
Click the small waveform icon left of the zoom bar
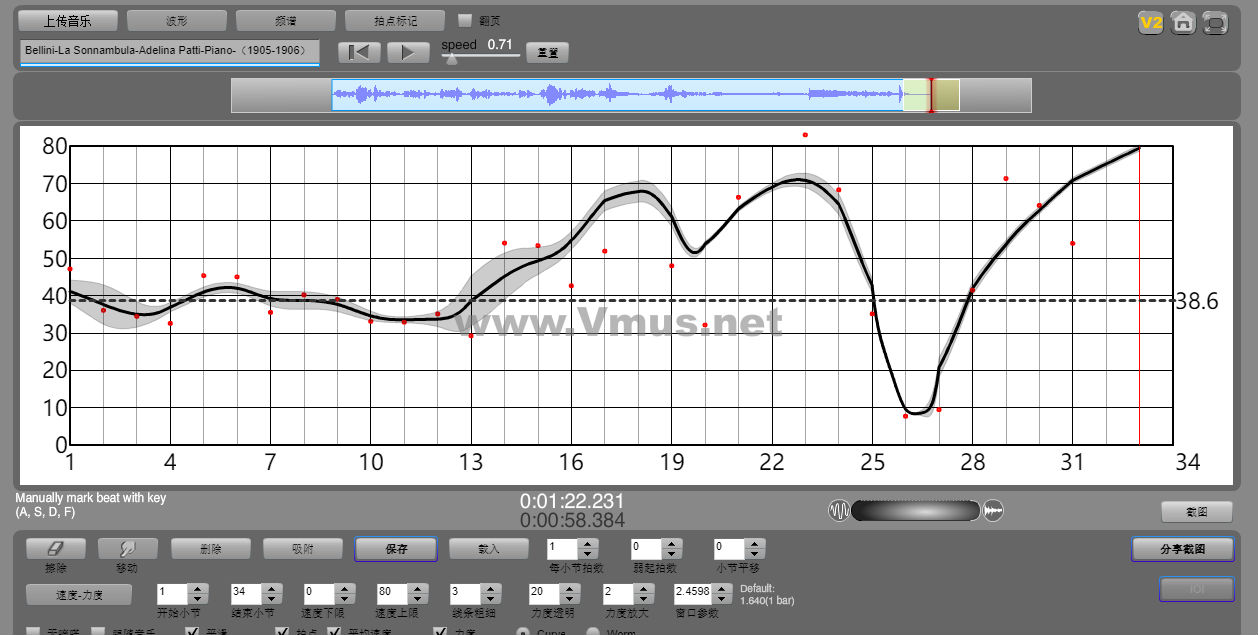[838, 511]
